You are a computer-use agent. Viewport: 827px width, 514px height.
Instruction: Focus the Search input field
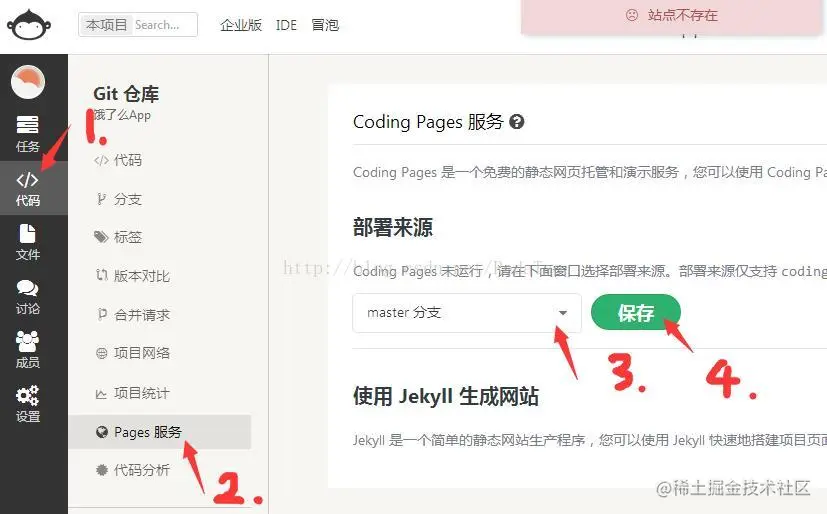164,25
